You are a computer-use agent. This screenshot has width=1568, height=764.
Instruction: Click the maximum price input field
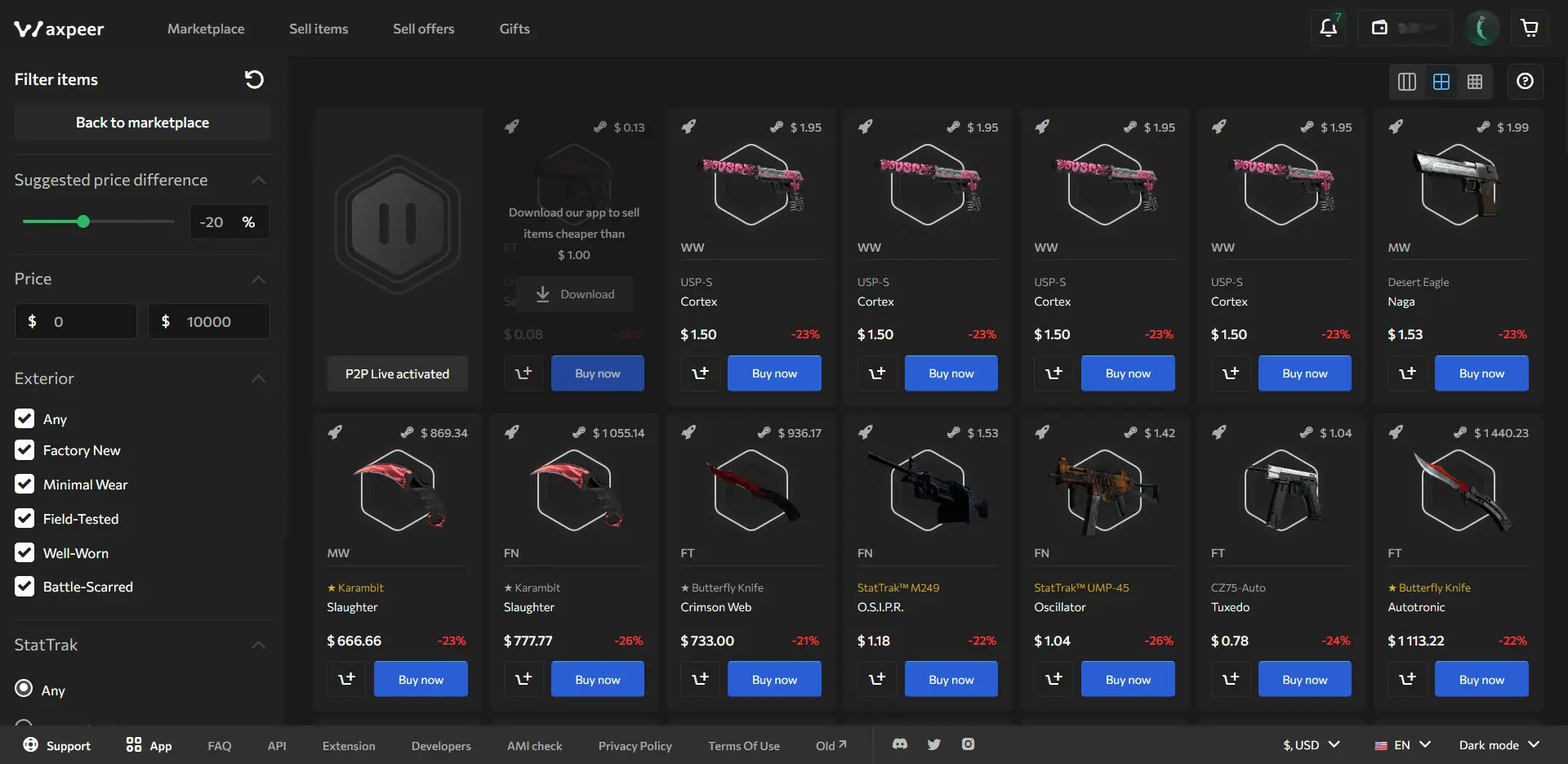[209, 321]
